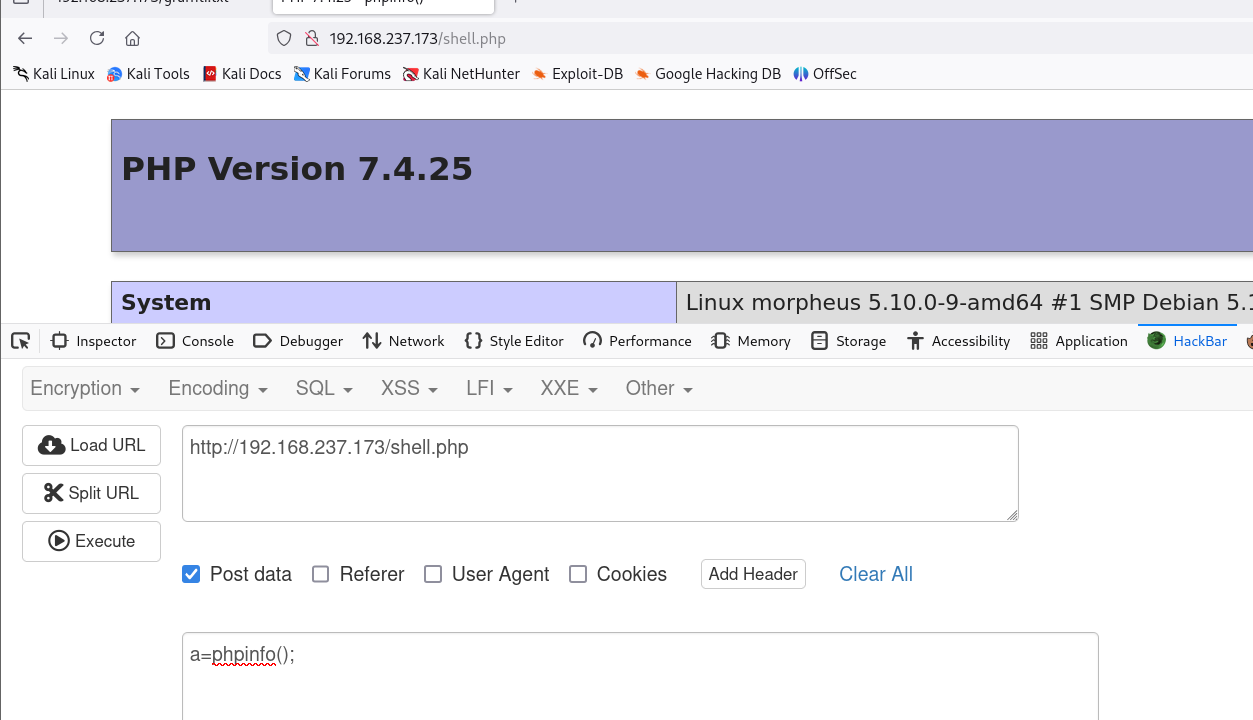The height and width of the screenshot is (720, 1253).
Task: Click the browser forward arrow
Action: (x=61, y=38)
